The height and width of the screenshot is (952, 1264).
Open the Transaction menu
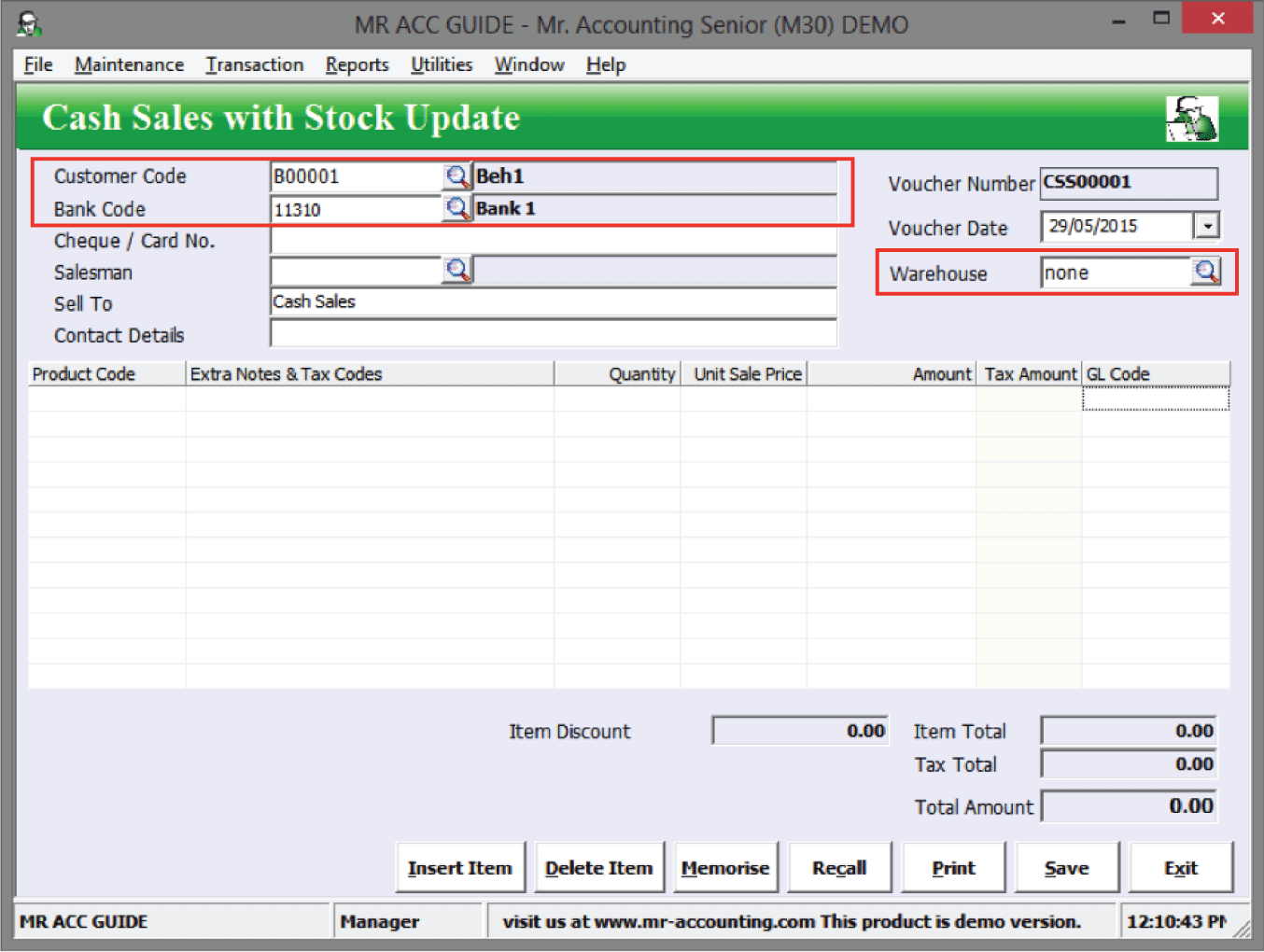click(255, 64)
